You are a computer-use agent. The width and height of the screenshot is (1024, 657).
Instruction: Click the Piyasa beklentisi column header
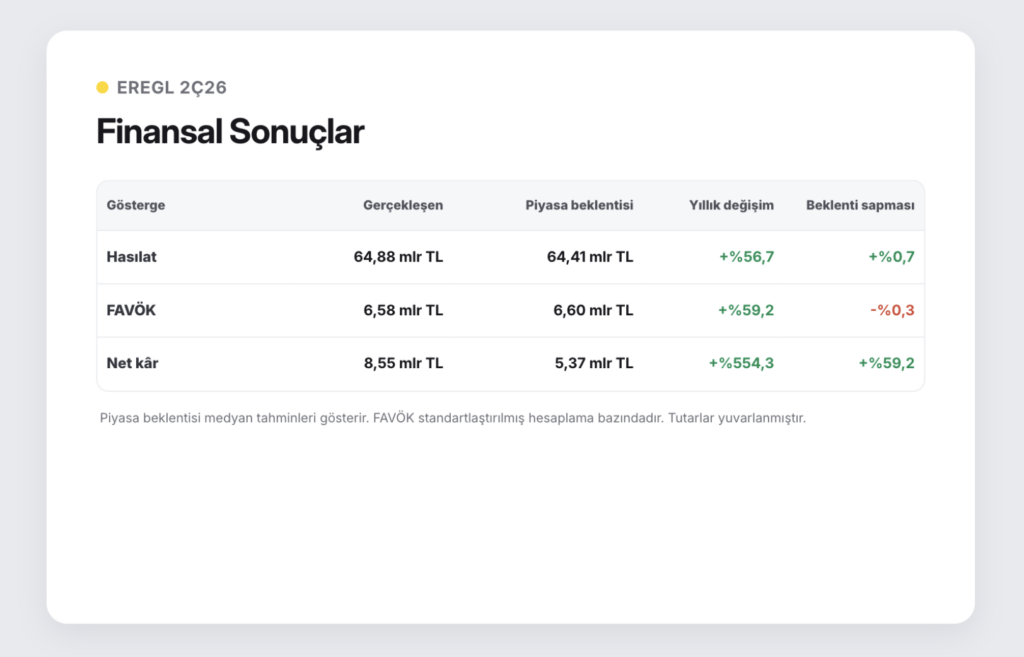pos(579,205)
